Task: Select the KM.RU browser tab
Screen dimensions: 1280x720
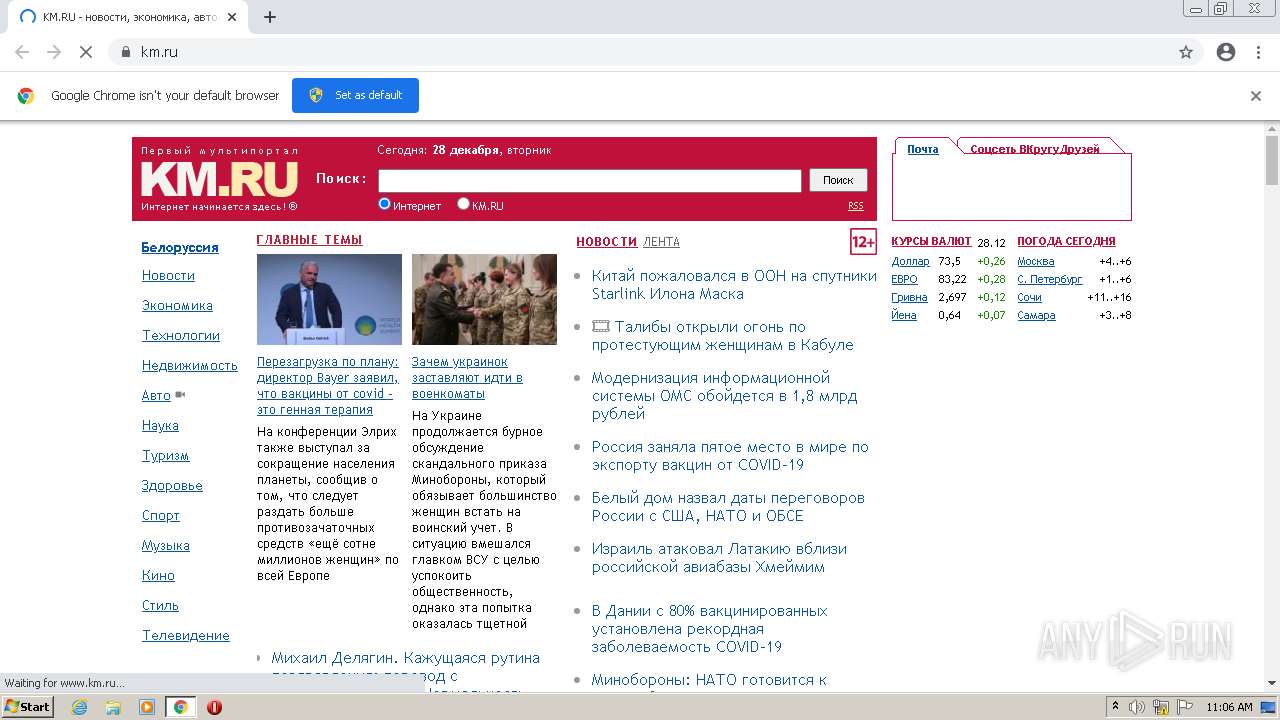Action: tap(130, 17)
